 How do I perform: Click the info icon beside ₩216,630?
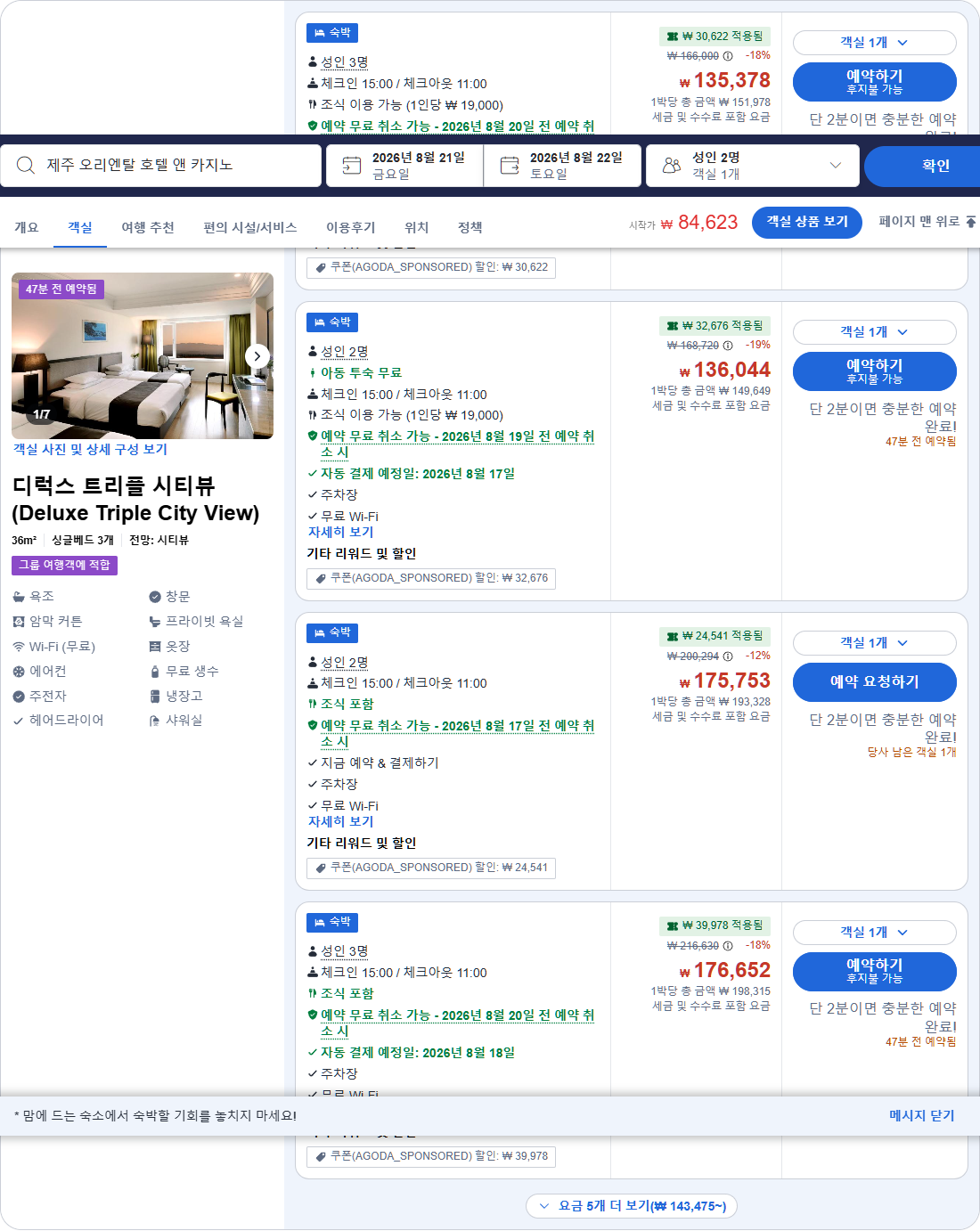point(728,946)
